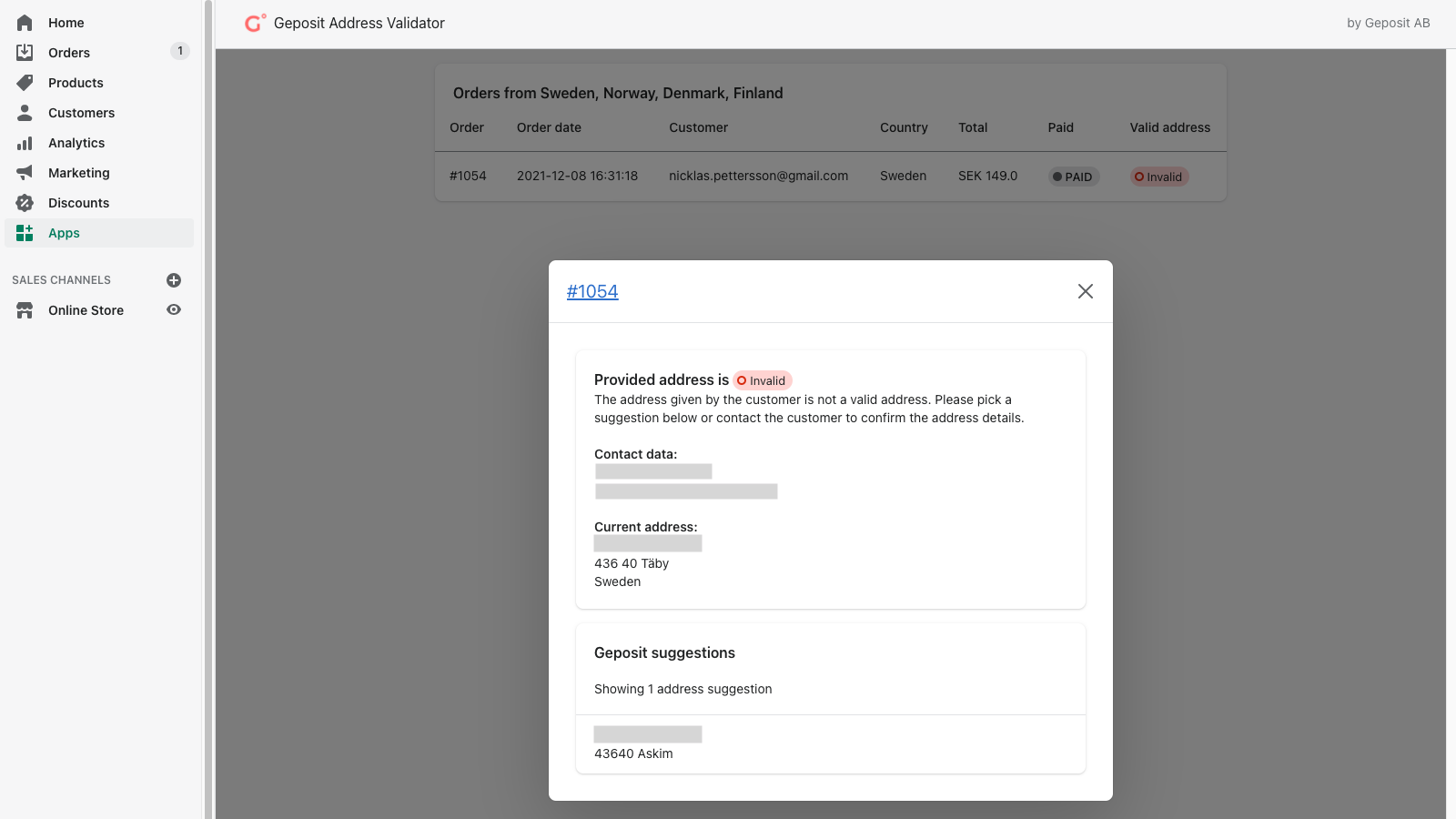Click the Apps grid icon
The height and width of the screenshot is (819, 1456).
(25, 233)
